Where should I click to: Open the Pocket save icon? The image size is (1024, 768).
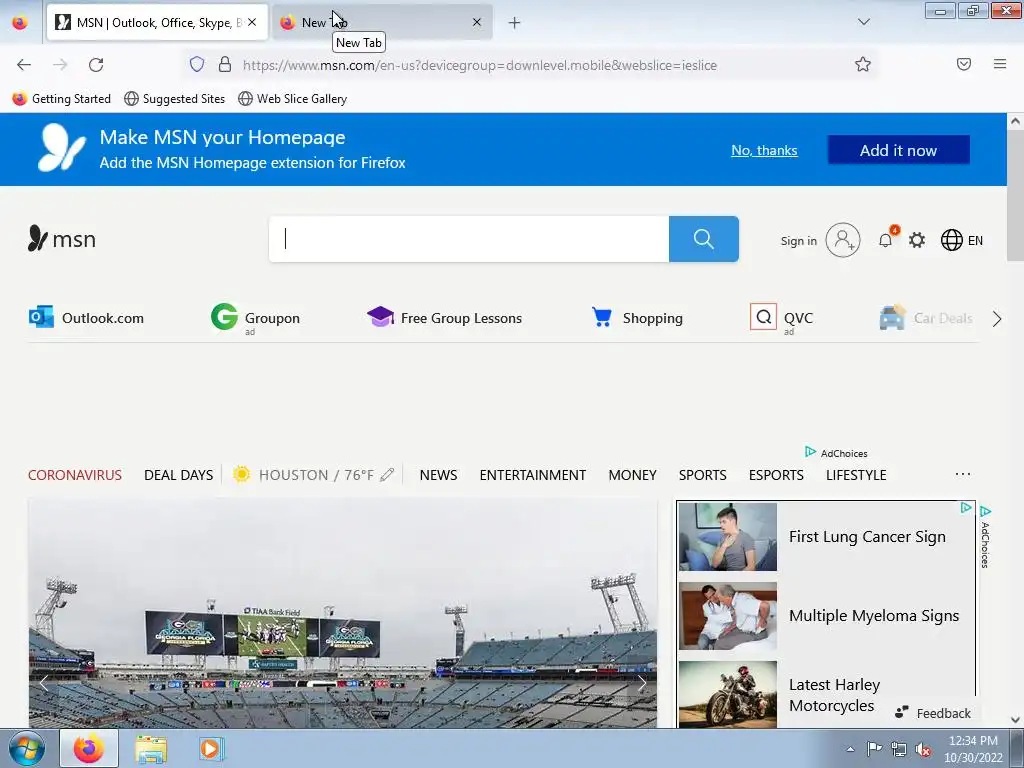click(964, 64)
